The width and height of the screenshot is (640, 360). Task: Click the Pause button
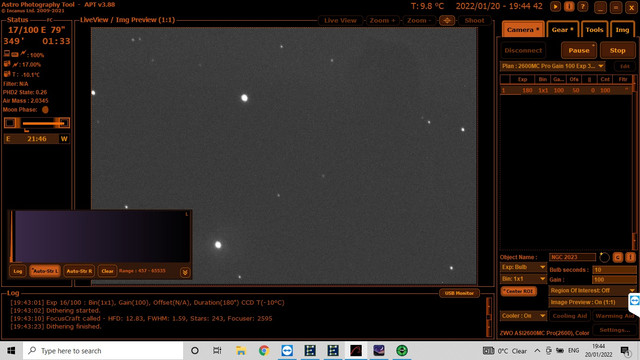point(579,51)
